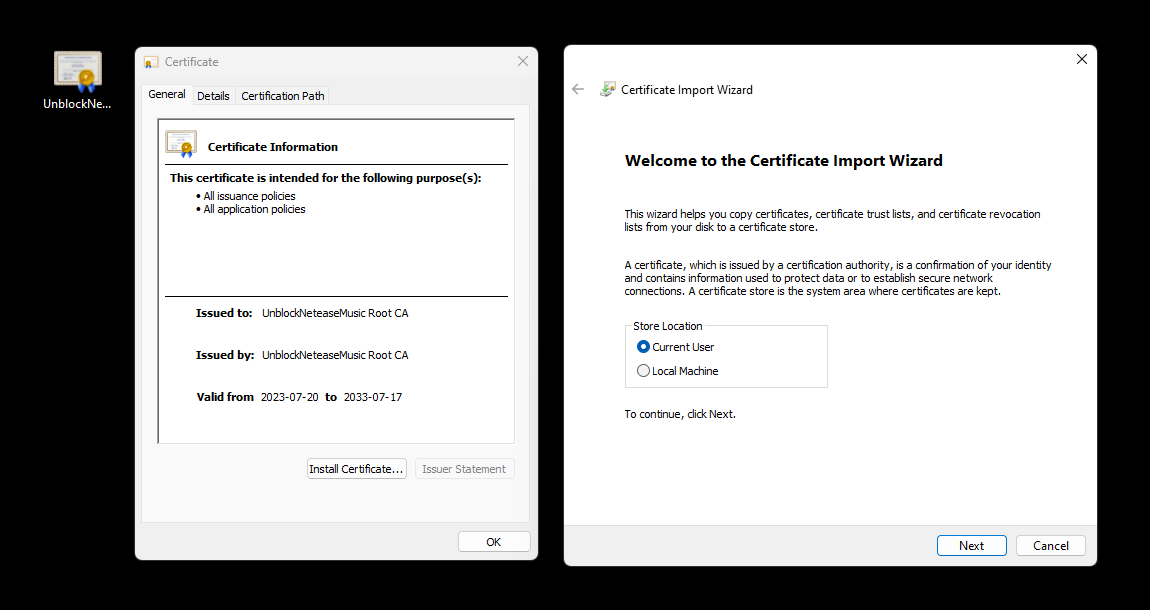This screenshot has height=610, width=1150.
Task: Select the Local Machine store location
Action: coord(678,371)
